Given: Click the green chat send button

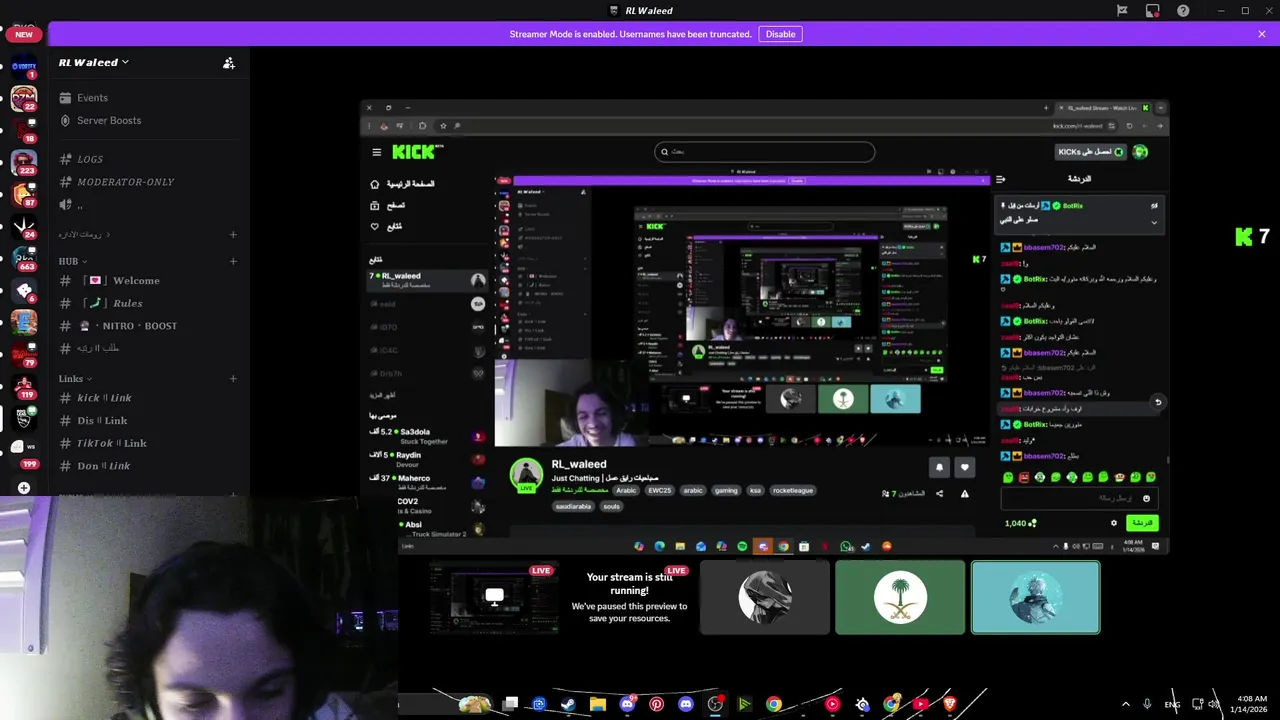Looking at the screenshot, I should (x=1142, y=523).
